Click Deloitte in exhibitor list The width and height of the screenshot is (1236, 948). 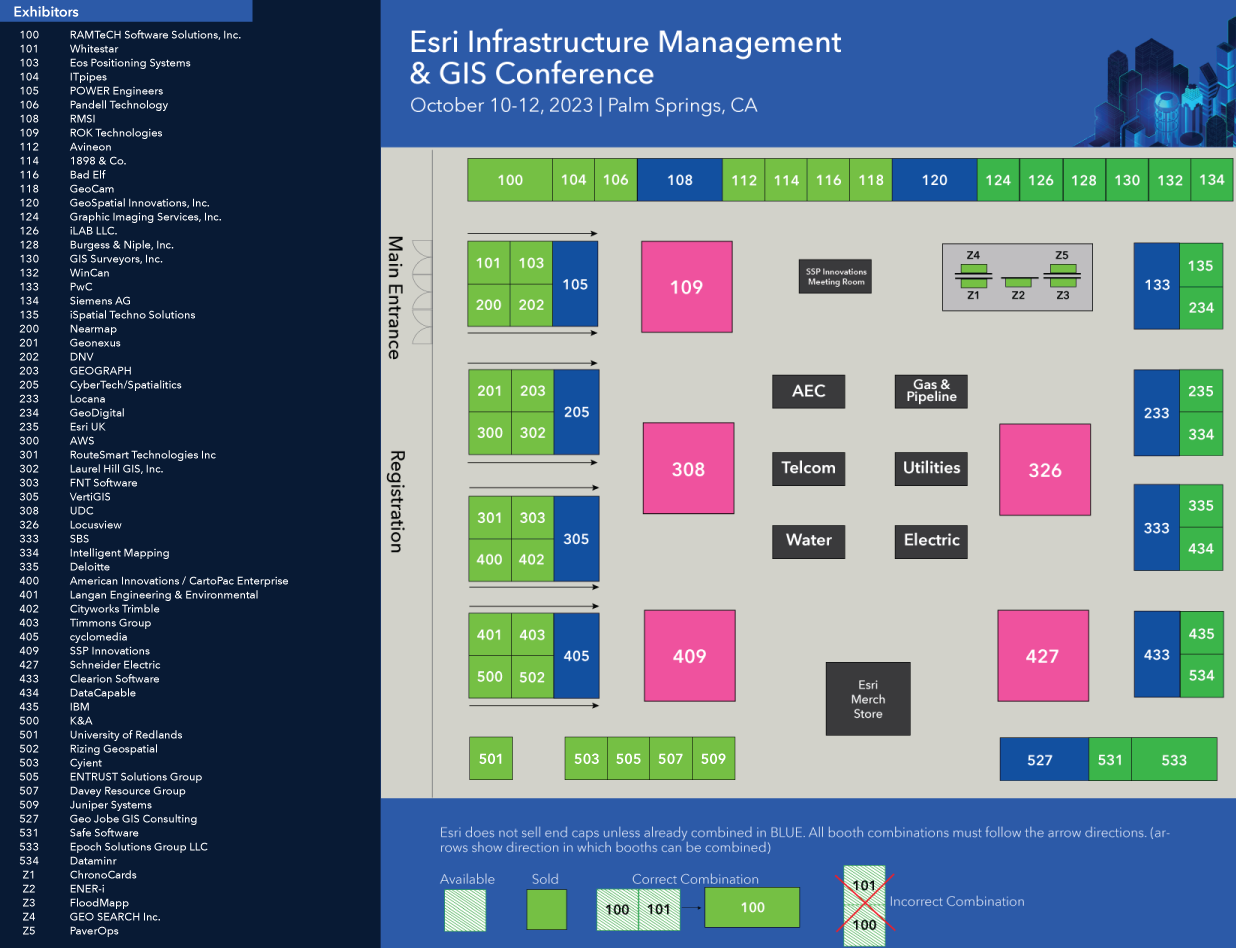tap(90, 567)
